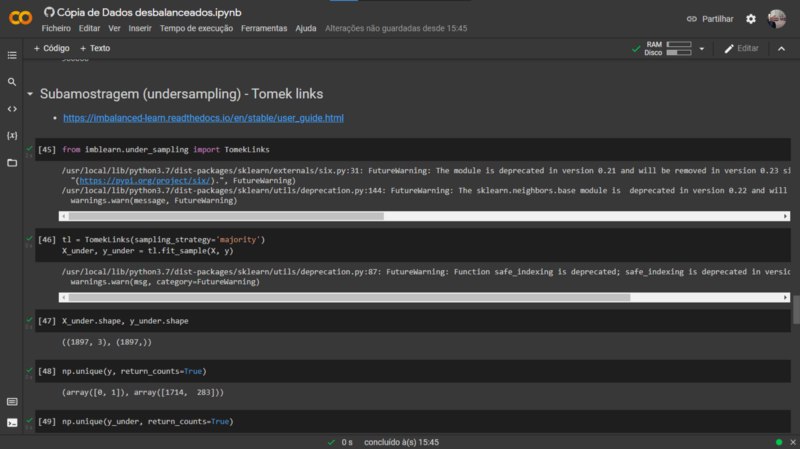Click the horizontal scrollbar under cell 46 output
Viewport: 800px width, 449px height.
tap(424, 297)
